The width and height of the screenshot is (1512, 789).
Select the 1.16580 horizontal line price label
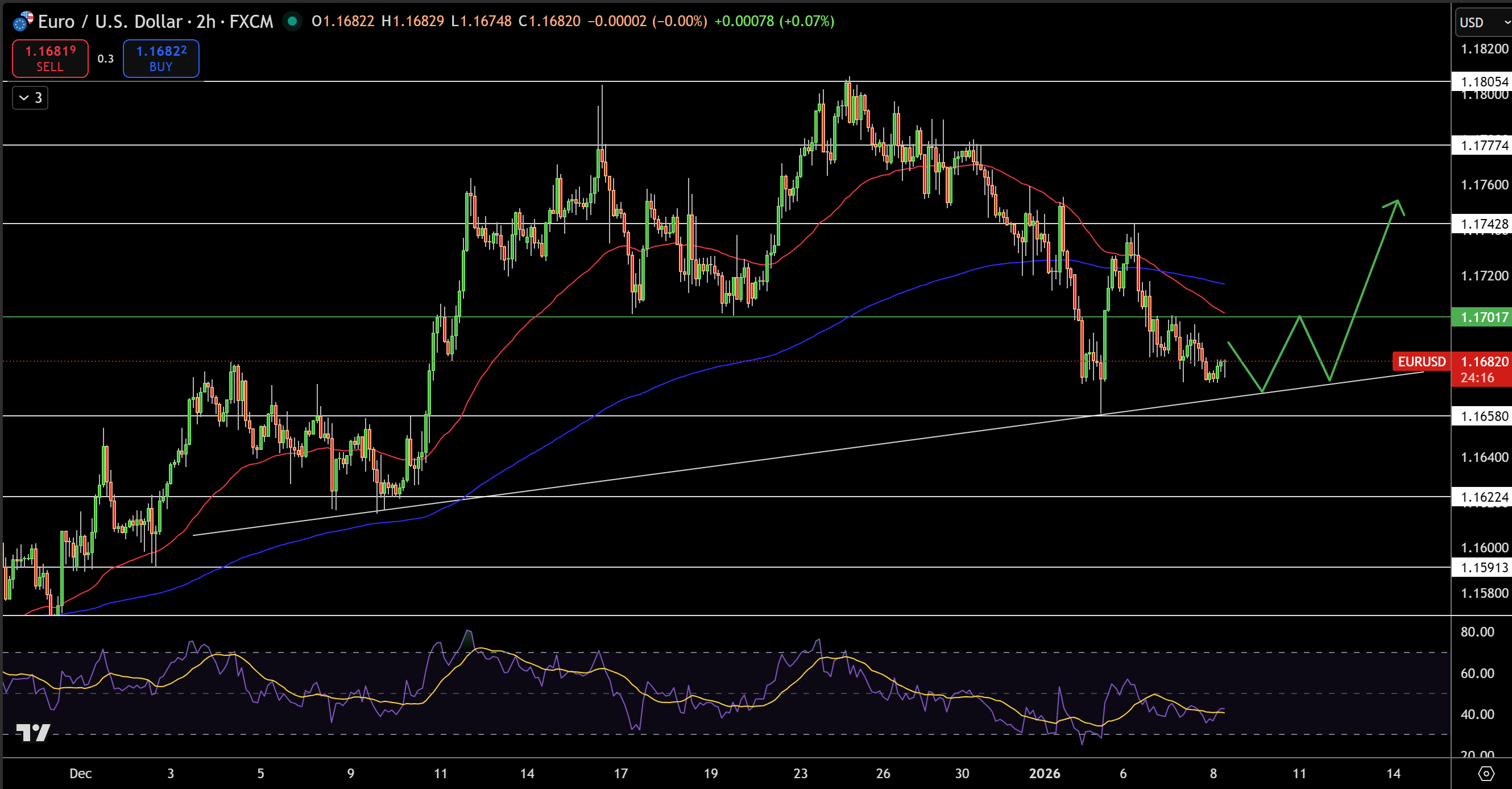click(x=1482, y=416)
